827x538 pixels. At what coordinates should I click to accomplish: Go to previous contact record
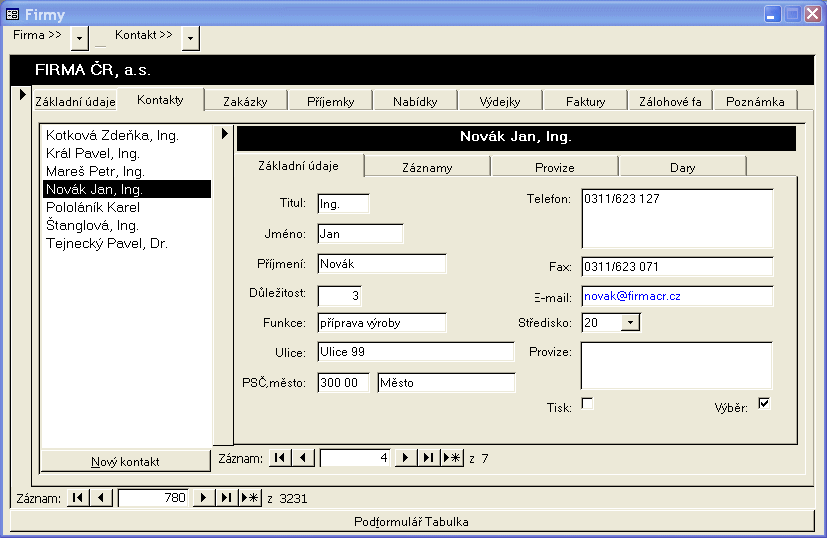pyautogui.click(x=304, y=458)
